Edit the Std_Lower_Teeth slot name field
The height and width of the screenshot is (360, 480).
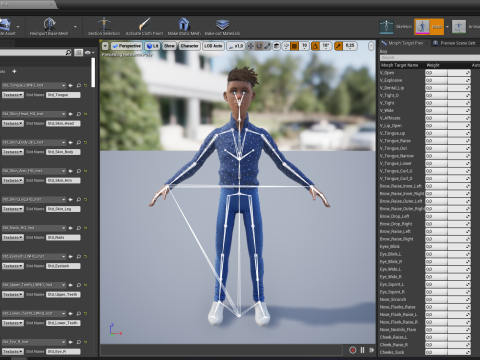(x=63, y=323)
